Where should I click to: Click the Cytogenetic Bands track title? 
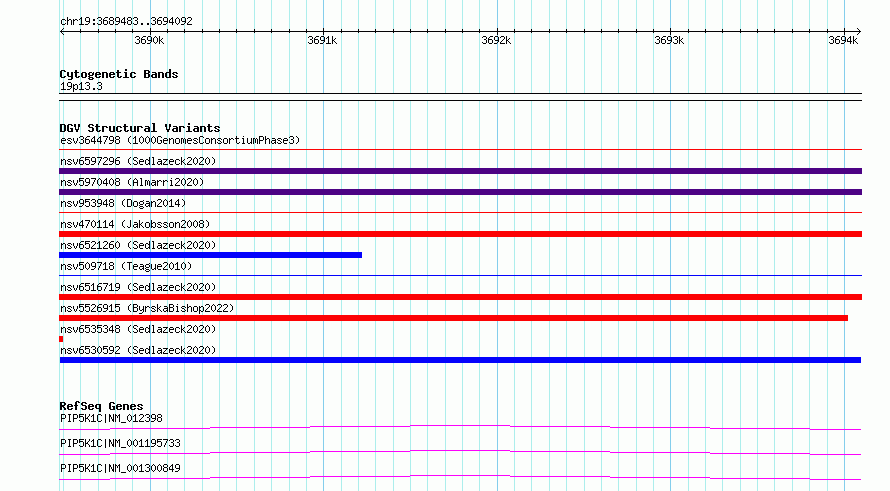tap(119, 74)
